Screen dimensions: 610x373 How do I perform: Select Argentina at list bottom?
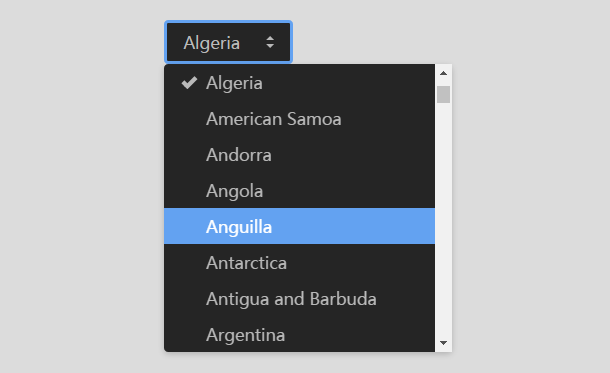(x=300, y=334)
